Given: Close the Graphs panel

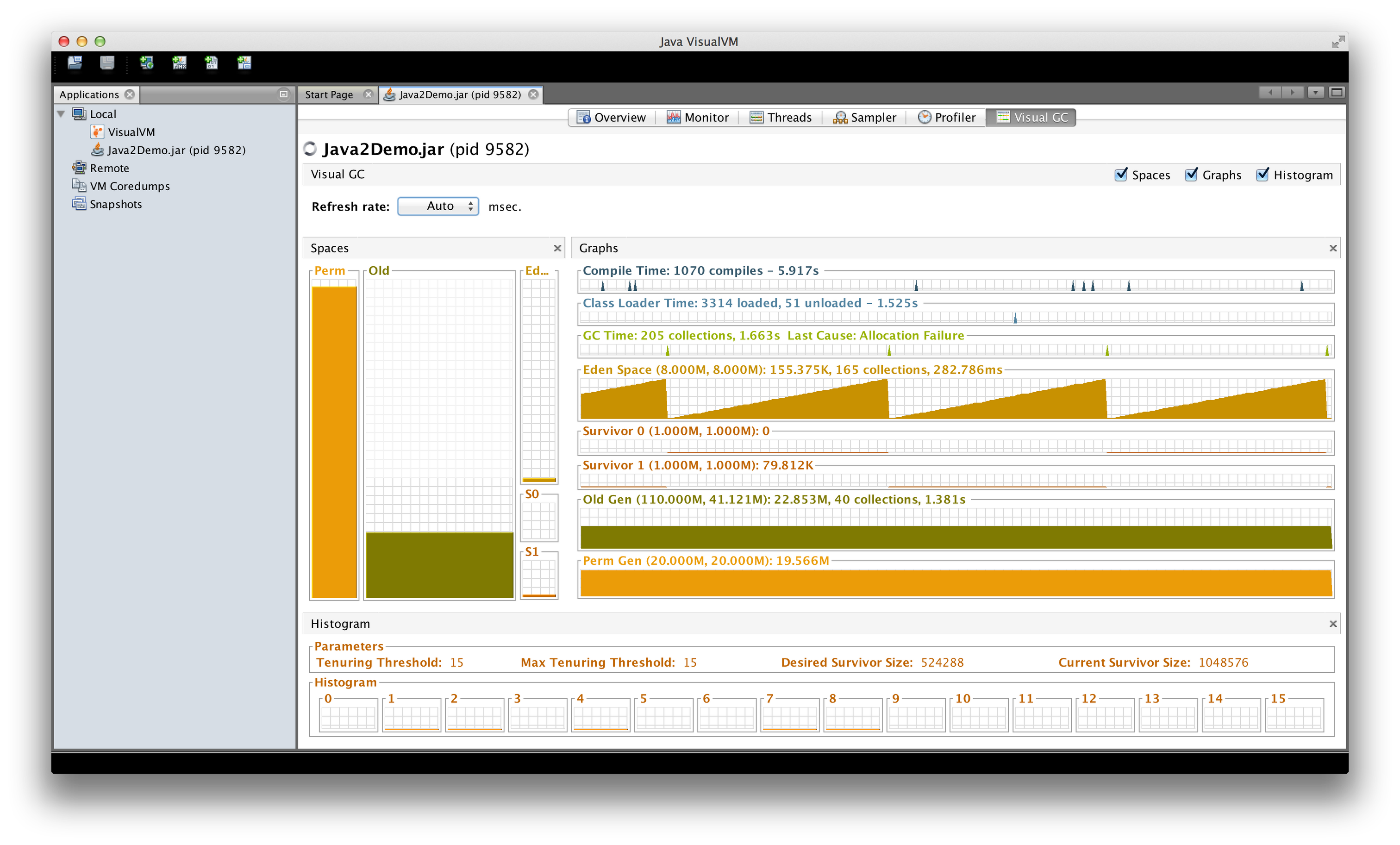Looking at the screenshot, I should click(x=1332, y=248).
